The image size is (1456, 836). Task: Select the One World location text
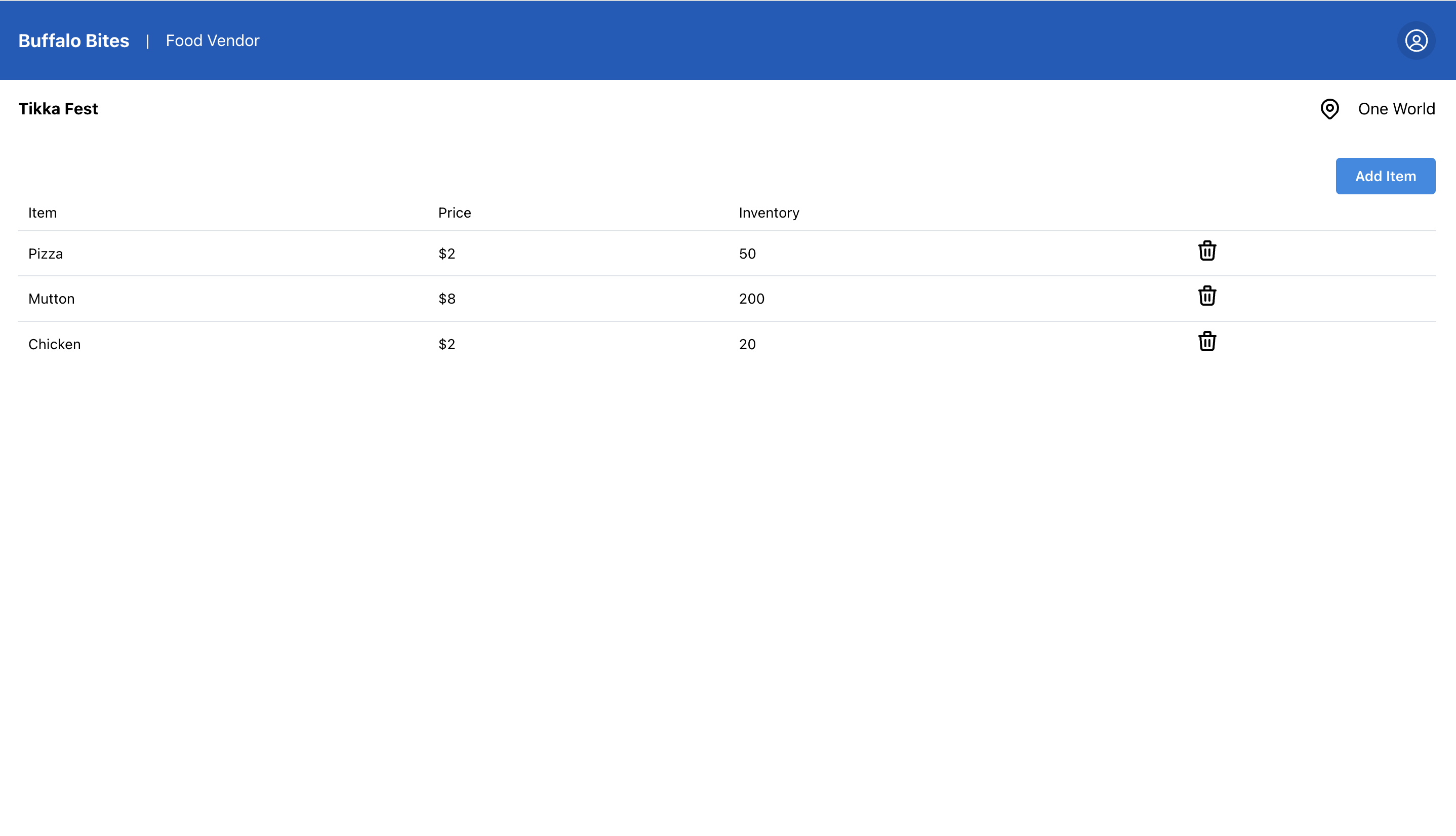pyautogui.click(x=1396, y=109)
